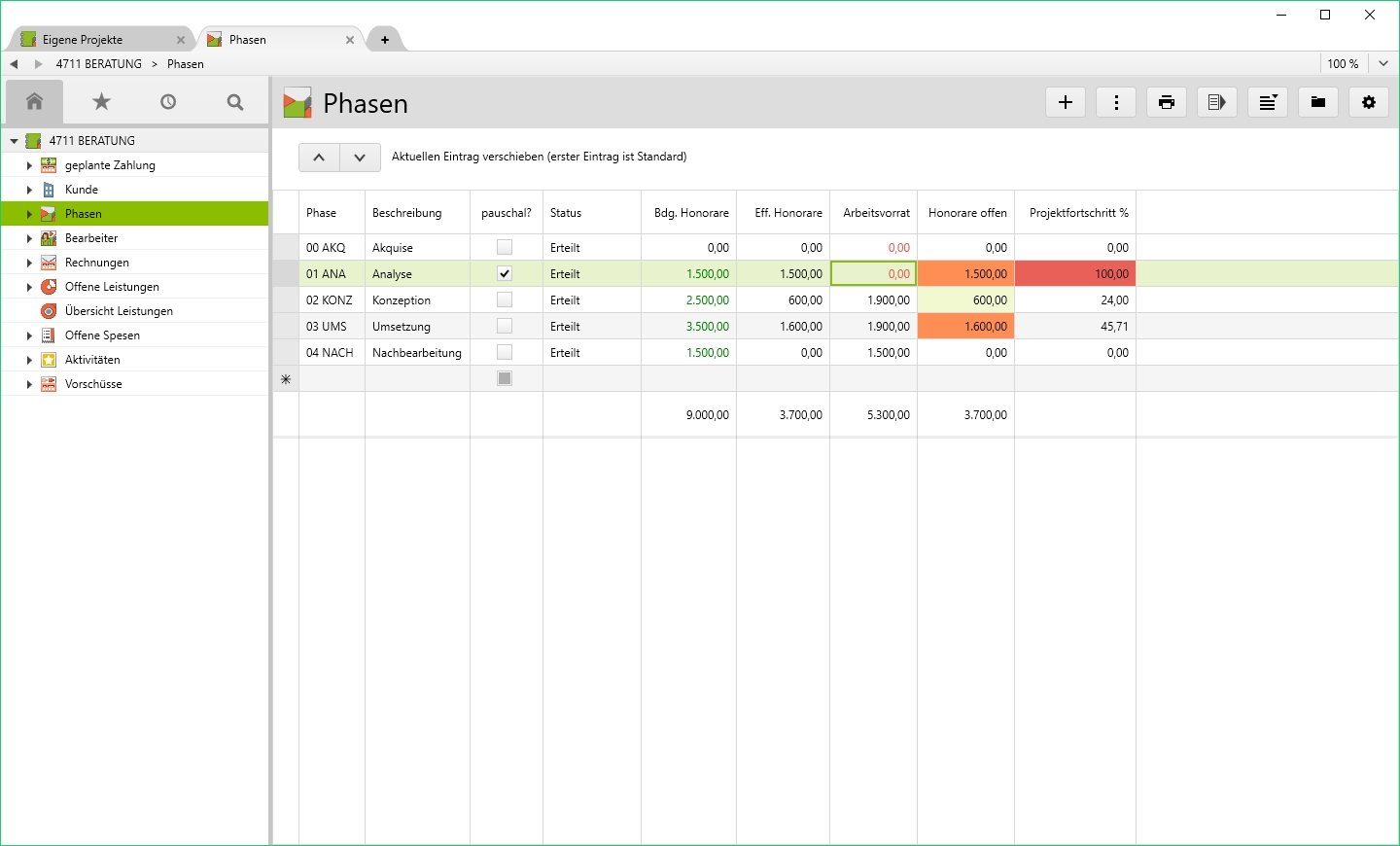Tick pauschal checkbox for 04 NACH
Image resolution: width=1400 pixels, height=846 pixels.
click(505, 352)
